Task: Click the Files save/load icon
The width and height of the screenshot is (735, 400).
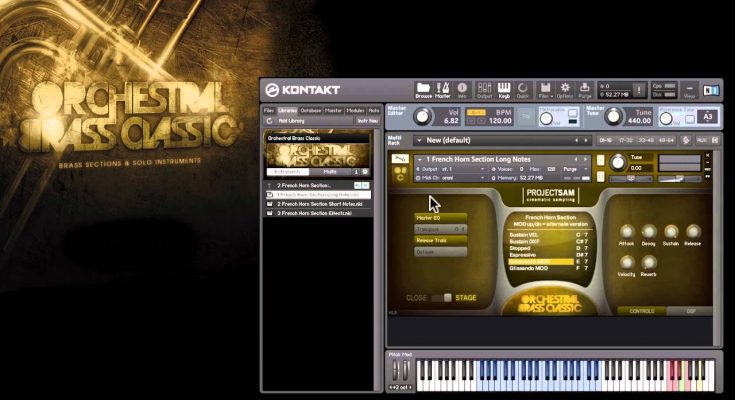Action: [546, 90]
